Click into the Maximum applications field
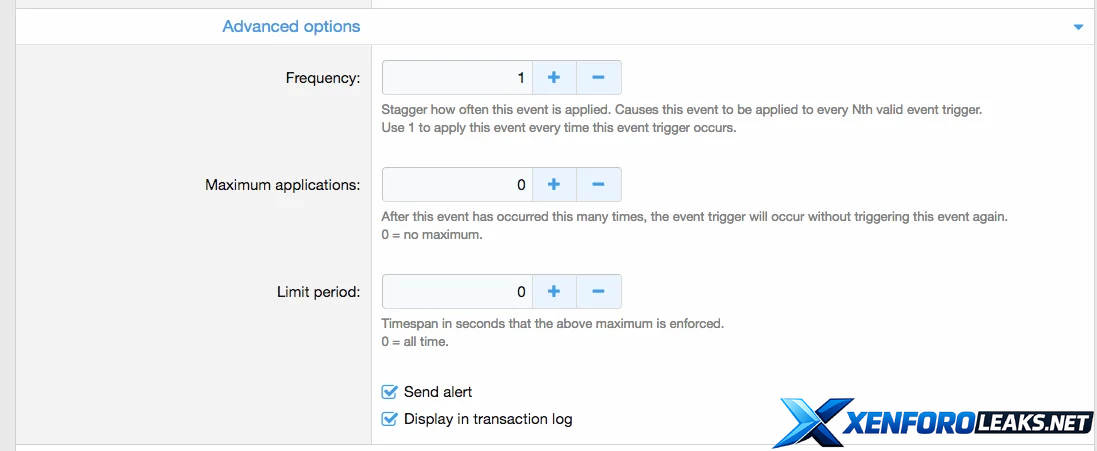This screenshot has height=451, width=1097. (457, 184)
